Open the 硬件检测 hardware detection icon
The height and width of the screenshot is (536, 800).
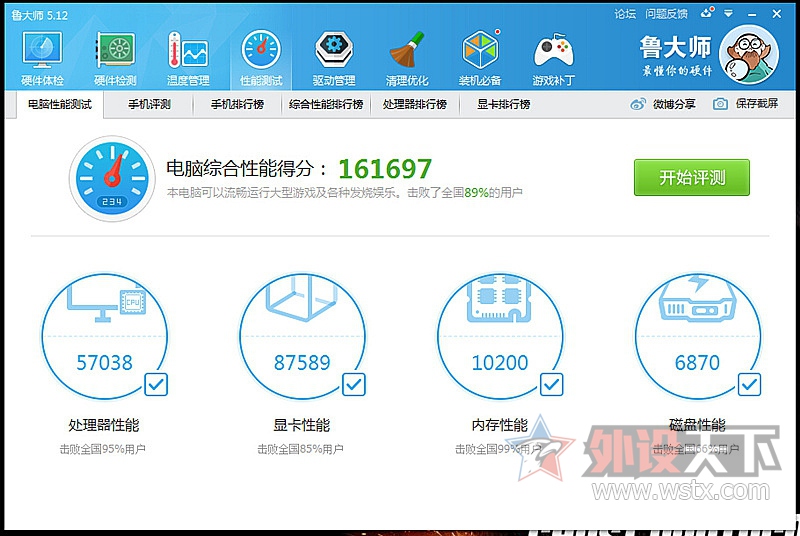click(115, 49)
